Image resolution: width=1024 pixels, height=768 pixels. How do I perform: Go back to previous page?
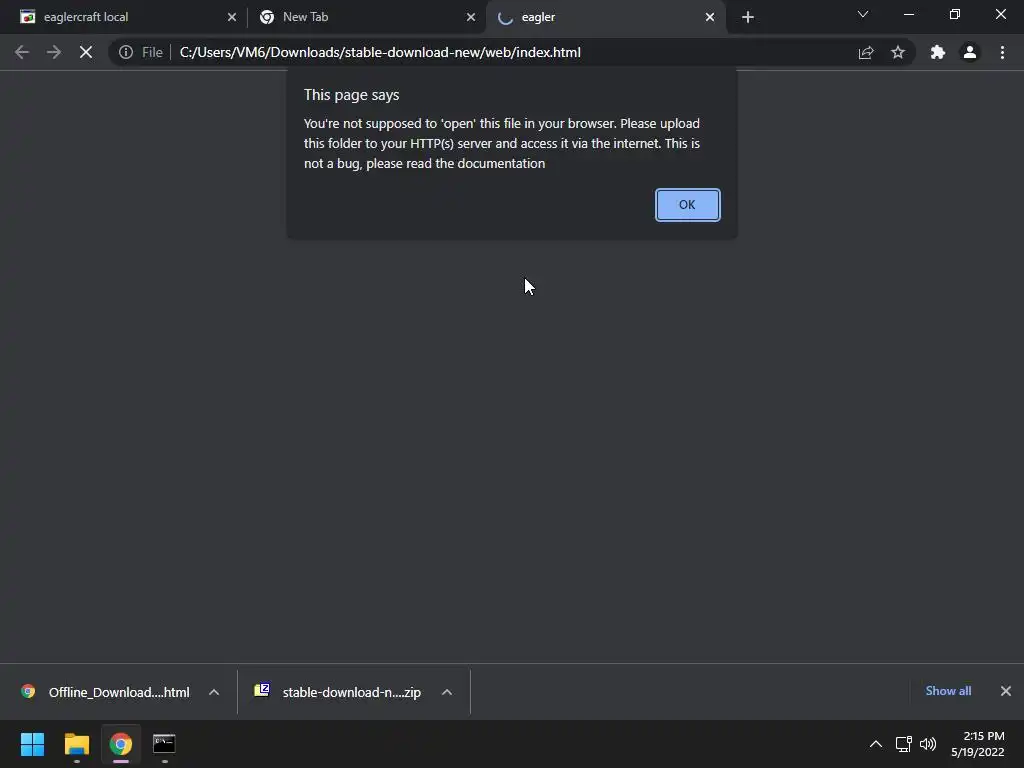pyautogui.click(x=22, y=52)
